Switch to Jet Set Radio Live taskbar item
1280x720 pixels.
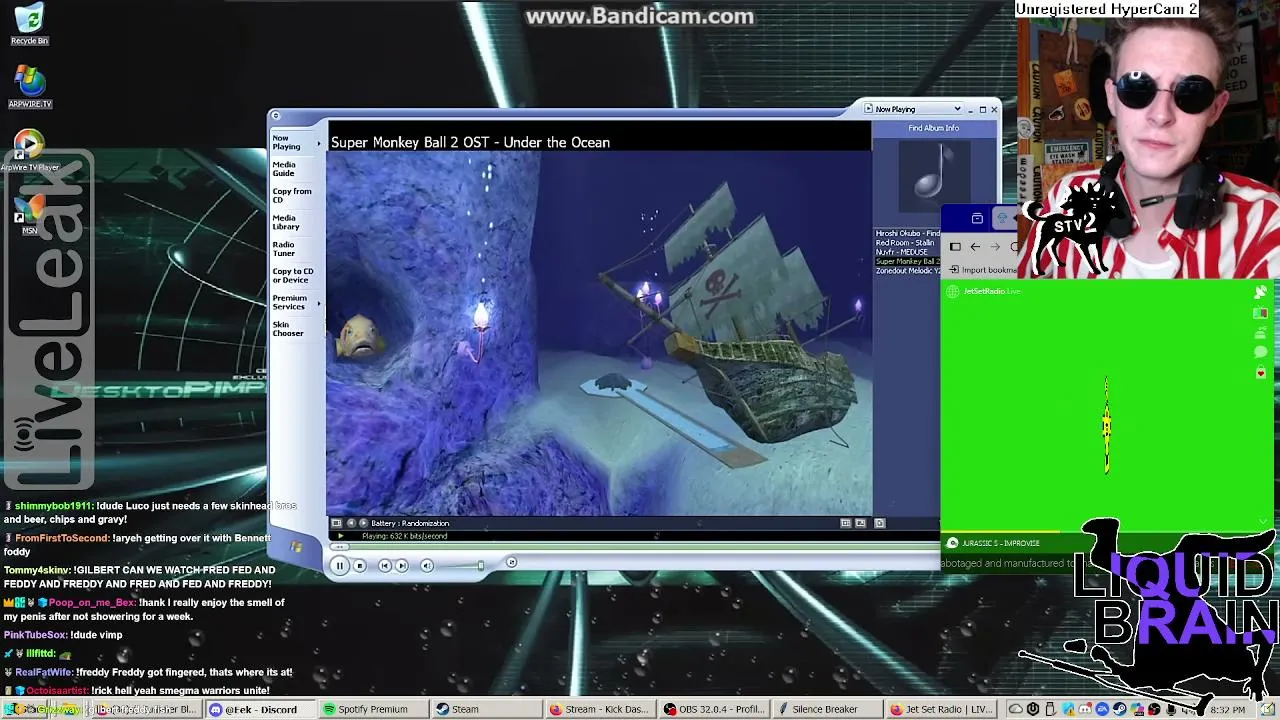tap(940, 710)
